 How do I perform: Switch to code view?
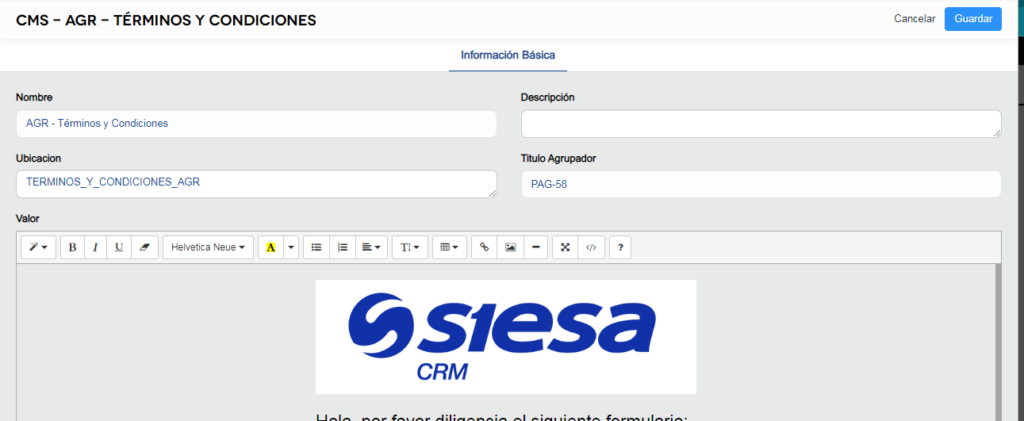(591, 247)
